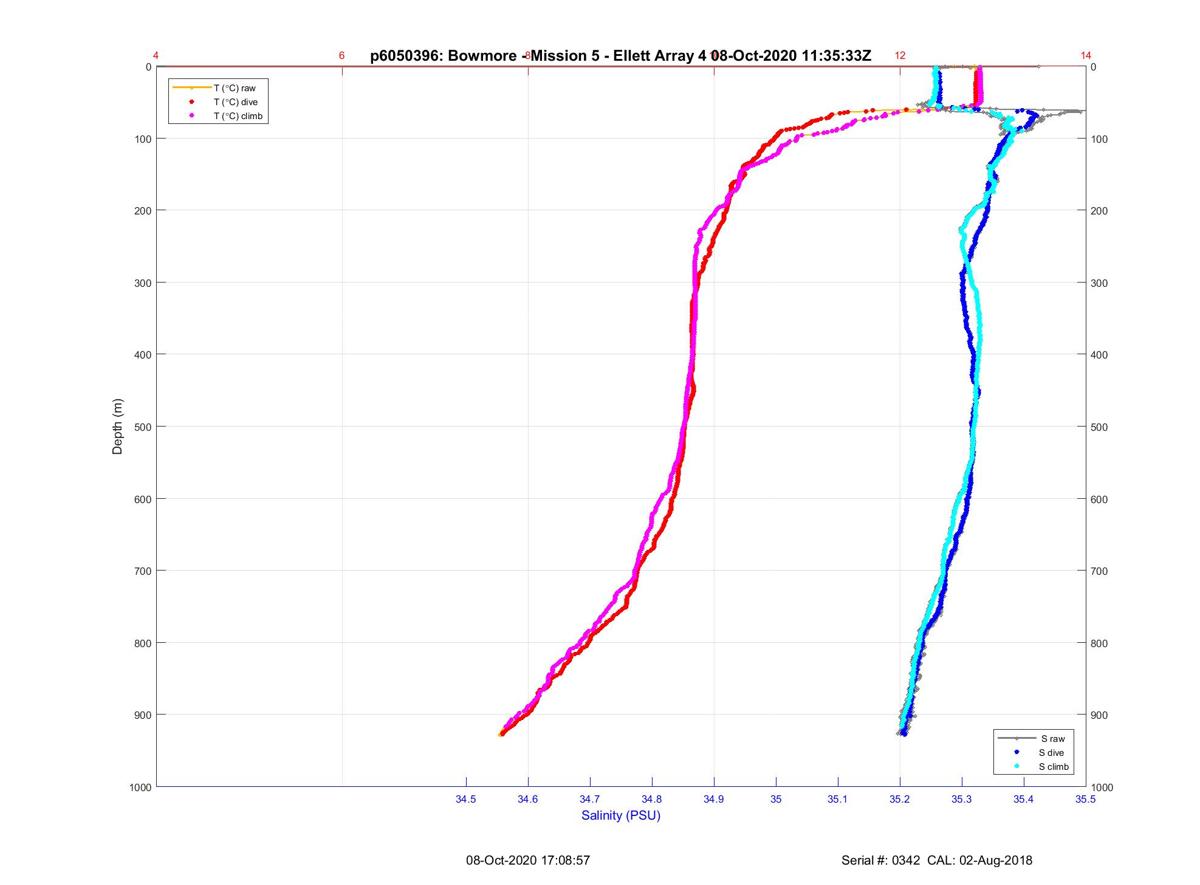
Task: Click the 'Depth (m)' axis label
Action: point(118,427)
